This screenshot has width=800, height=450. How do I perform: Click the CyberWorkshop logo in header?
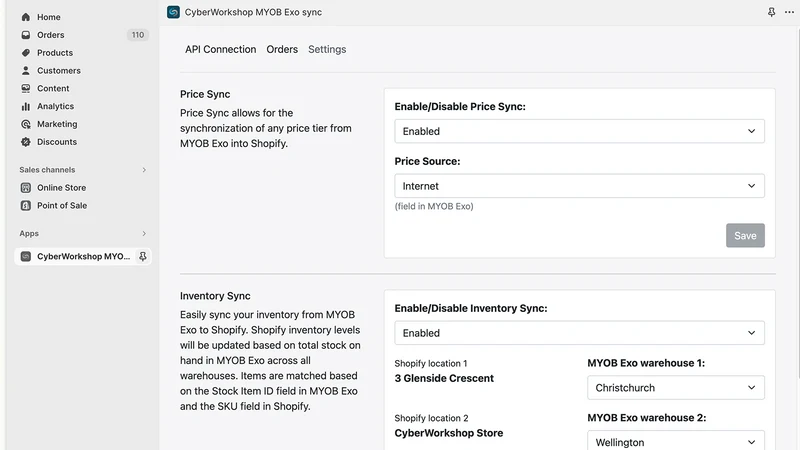point(173,12)
